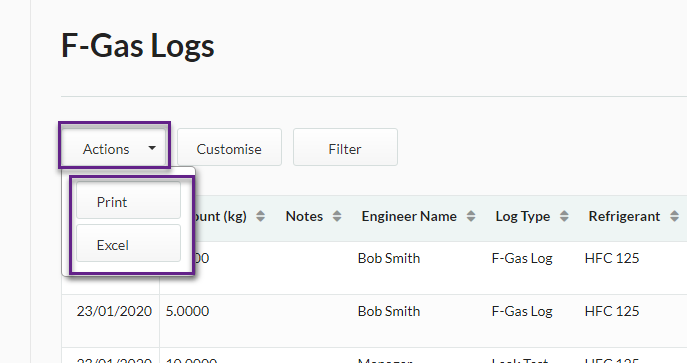Screen dimensions: 687x363
Task: Select F-Gas Log in the first row
Action: (x=522, y=258)
